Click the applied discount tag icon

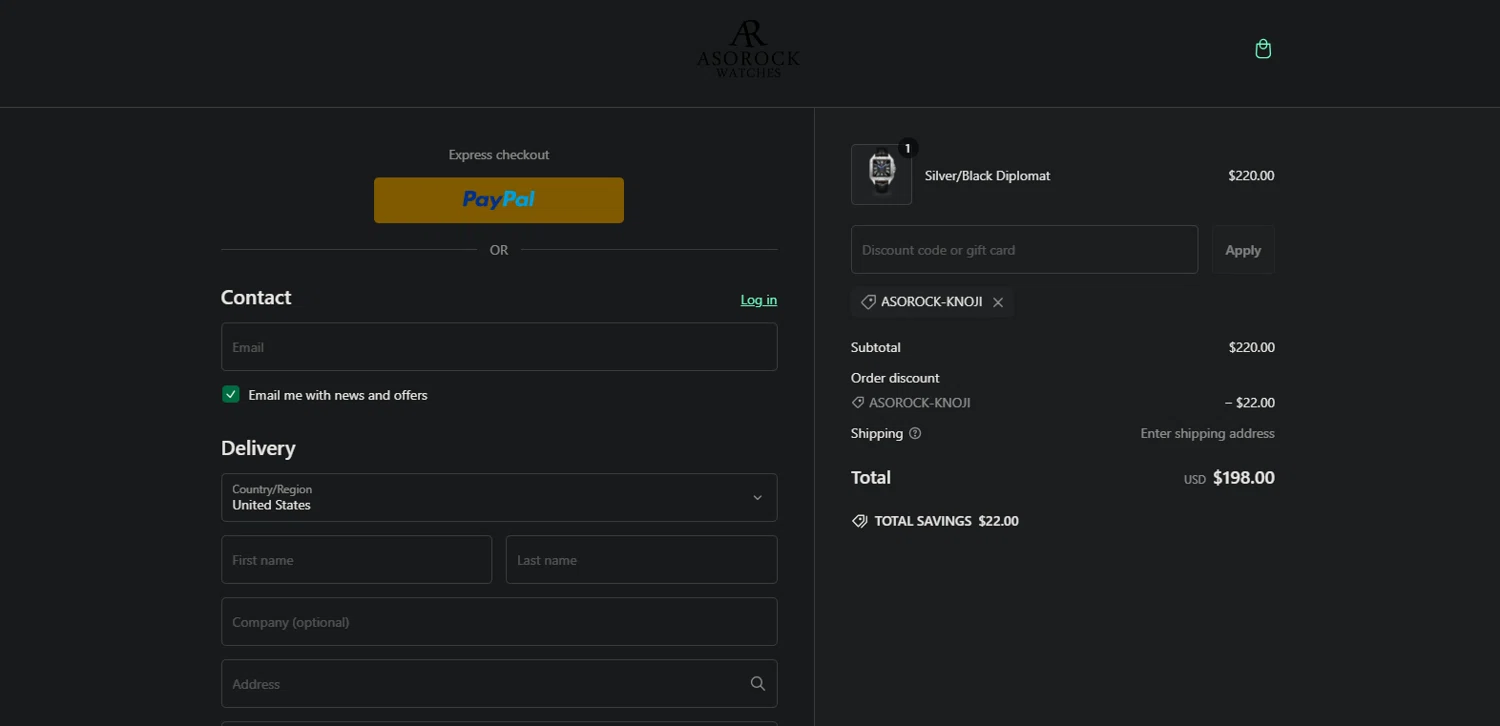coord(868,302)
